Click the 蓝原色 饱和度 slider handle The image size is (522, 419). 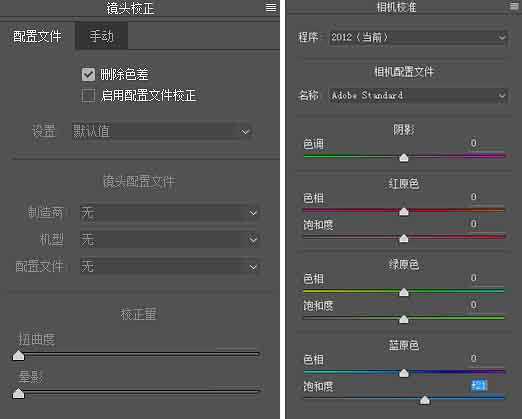click(x=424, y=400)
